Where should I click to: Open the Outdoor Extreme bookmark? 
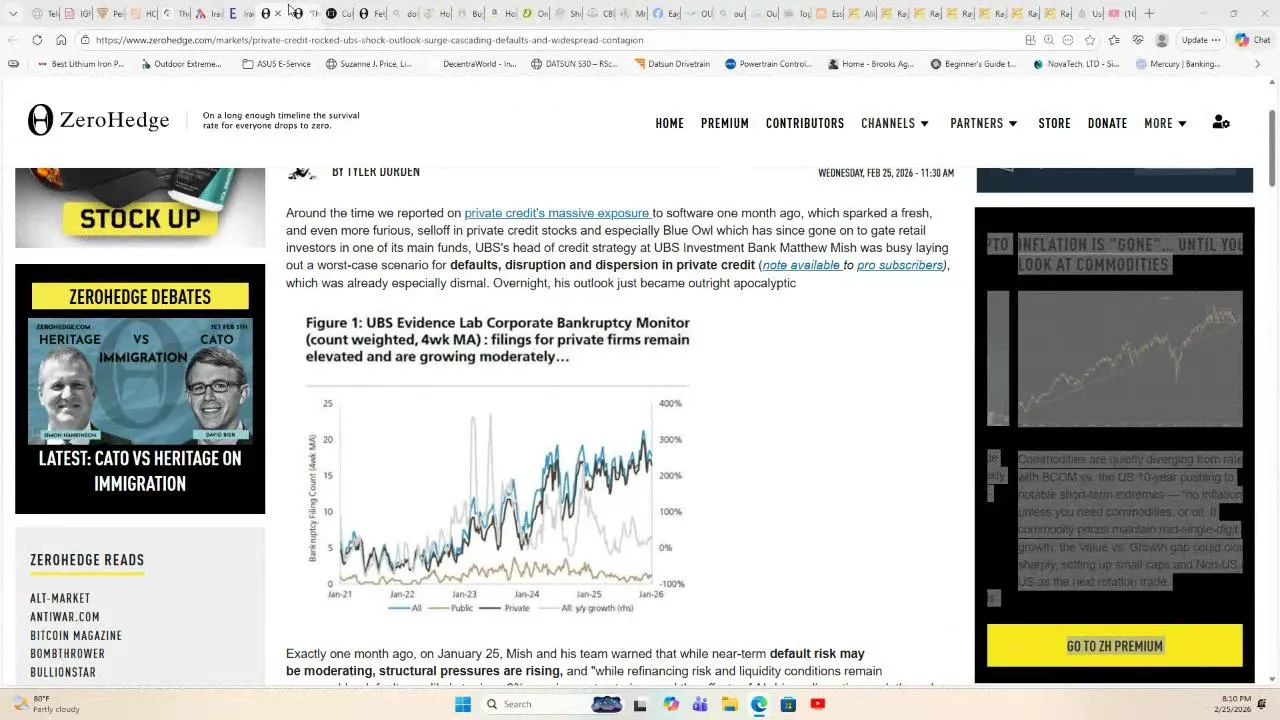coord(181,64)
